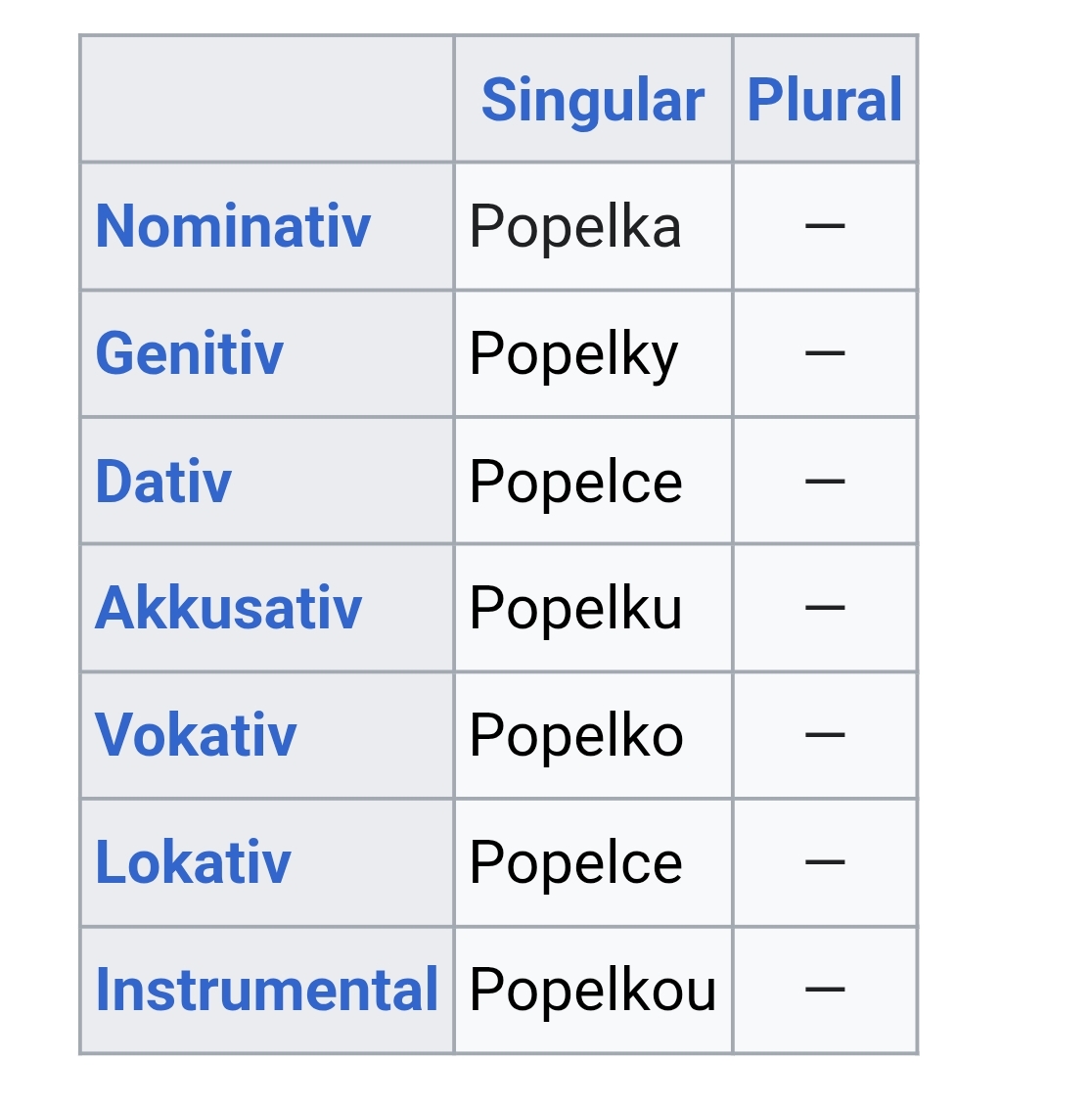Select the Popelko vocative form
The width and height of the screenshot is (1092, 1108).
[x=575, y=736]
